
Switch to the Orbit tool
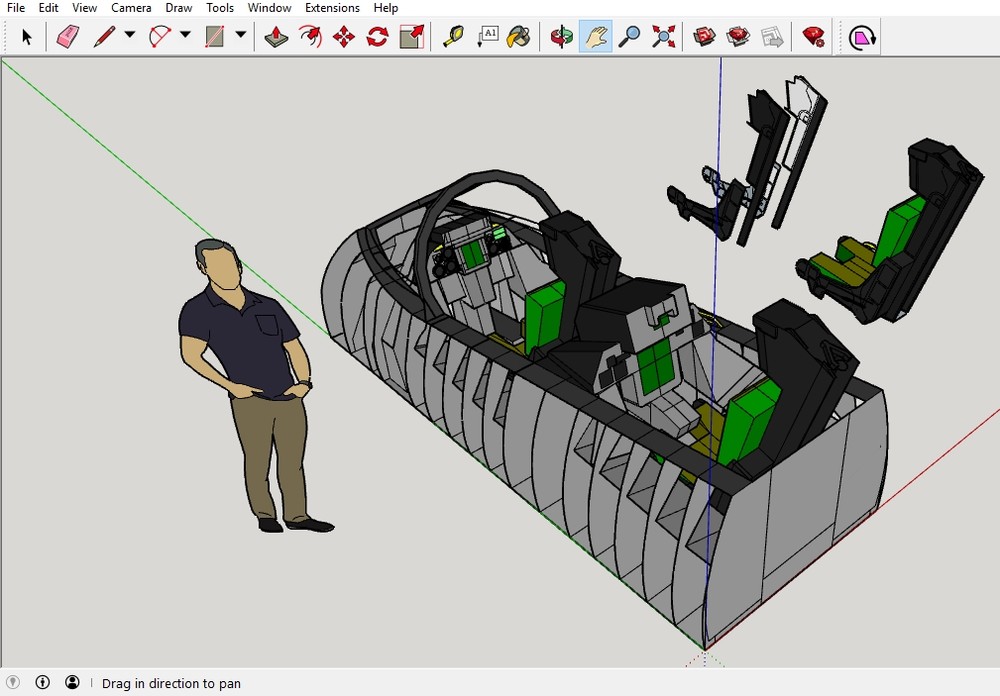coord(561,36)
